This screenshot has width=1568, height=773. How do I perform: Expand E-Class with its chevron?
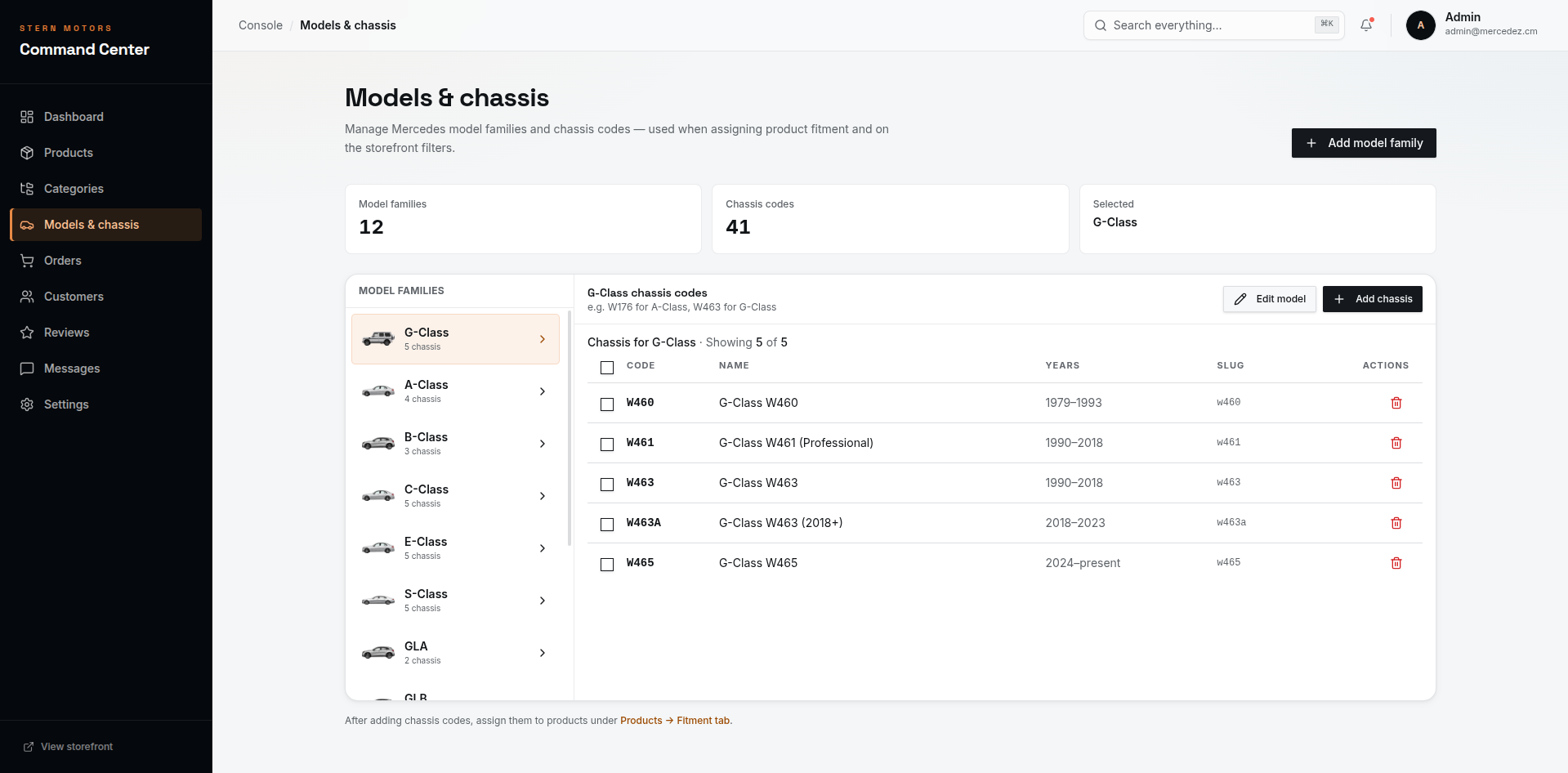tap(543, 548)
